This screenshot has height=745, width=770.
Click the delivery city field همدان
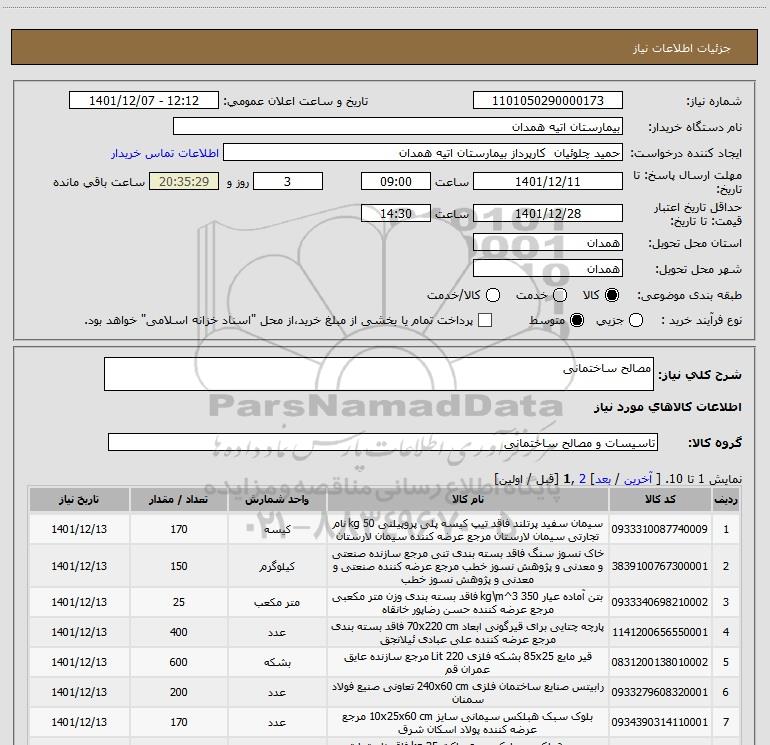coord(548,268)
